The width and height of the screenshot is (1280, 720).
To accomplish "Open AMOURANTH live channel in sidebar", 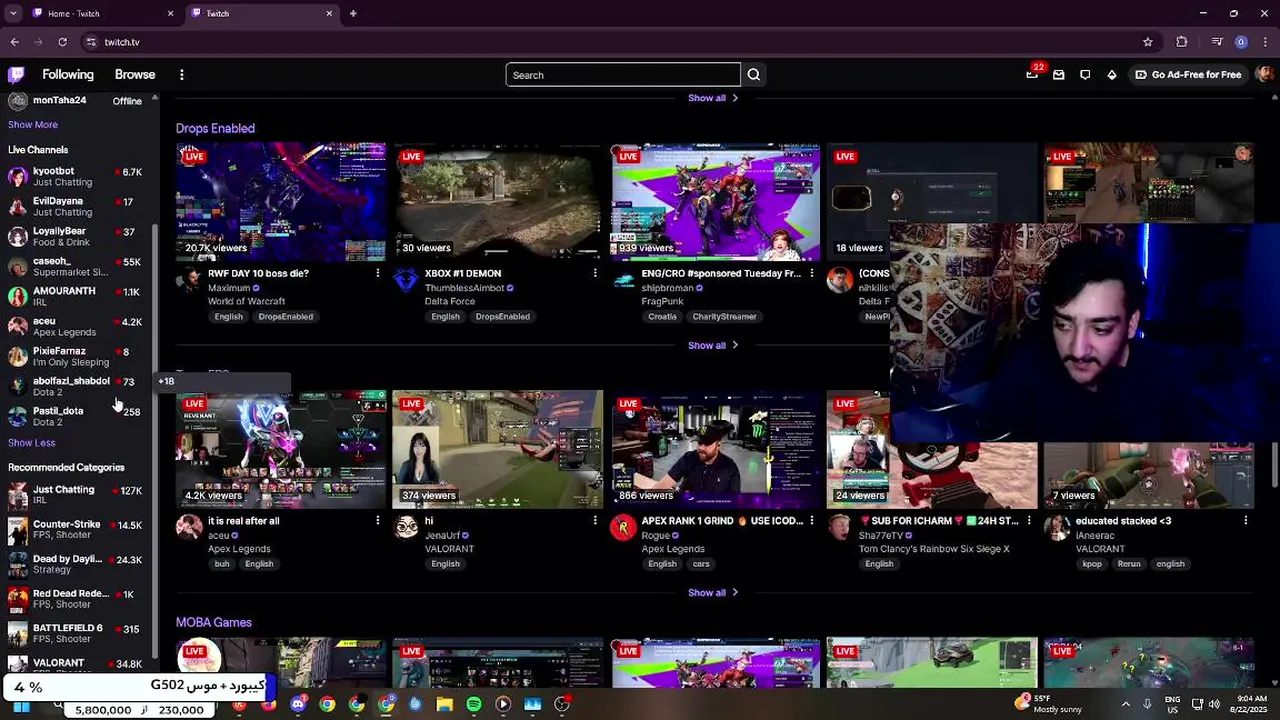I will (76, 296).
